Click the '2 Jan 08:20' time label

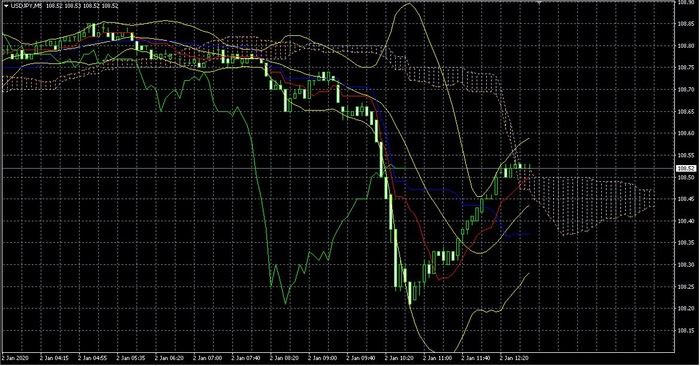tap(284, 358)
